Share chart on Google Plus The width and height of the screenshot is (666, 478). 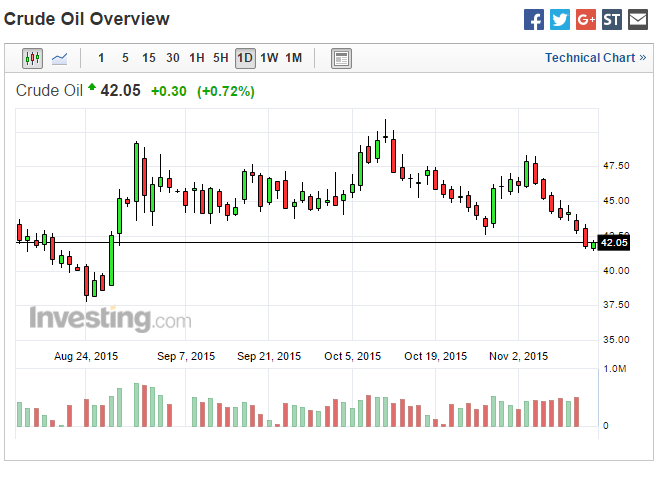pyautogui.click(x=586, y=20)
